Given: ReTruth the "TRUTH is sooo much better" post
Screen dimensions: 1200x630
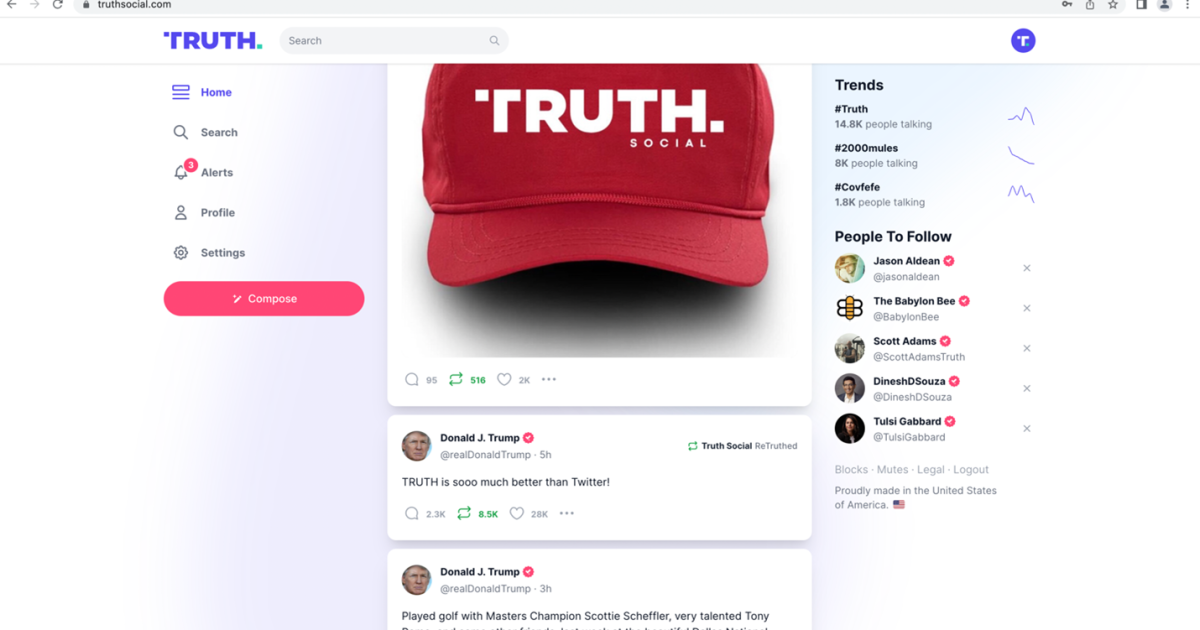Looking at the screenshot, I should [464, 514].
